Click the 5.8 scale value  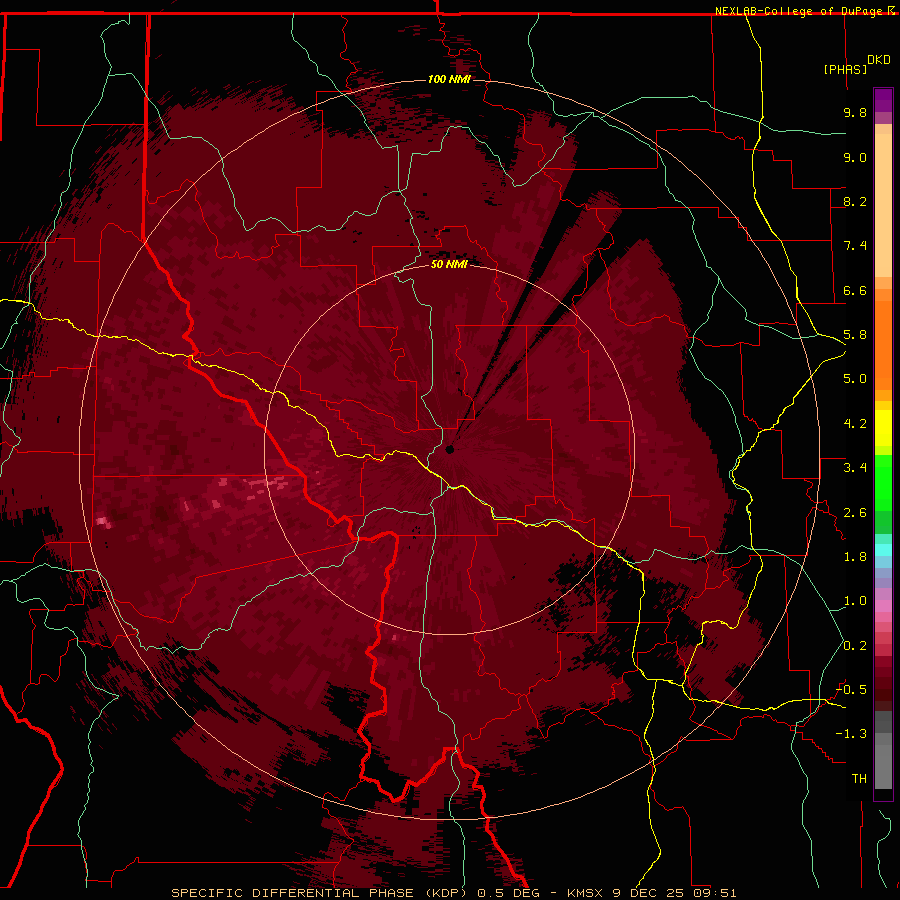(855, 335)
